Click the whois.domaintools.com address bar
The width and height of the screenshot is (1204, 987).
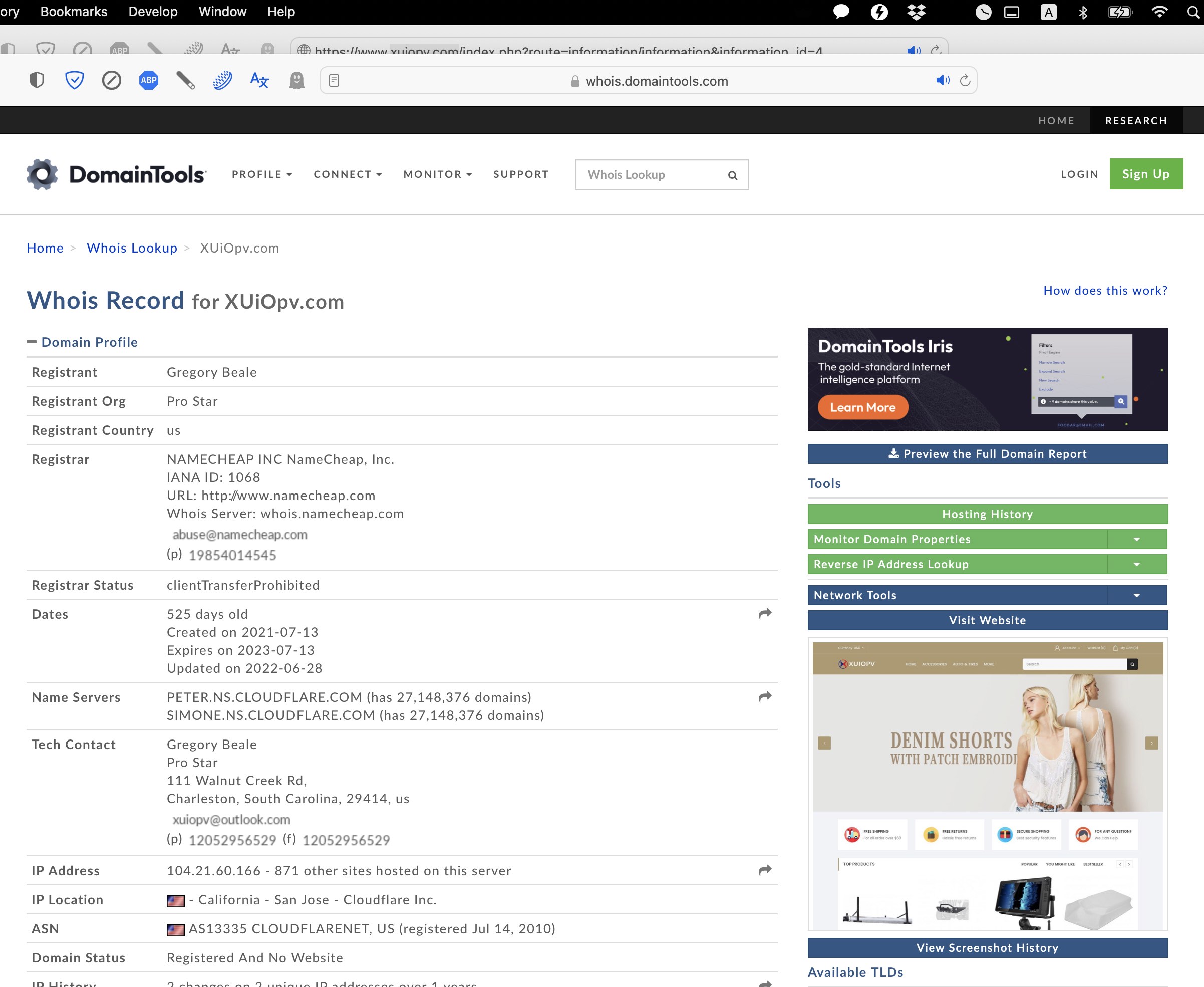[x=648, y=81]
